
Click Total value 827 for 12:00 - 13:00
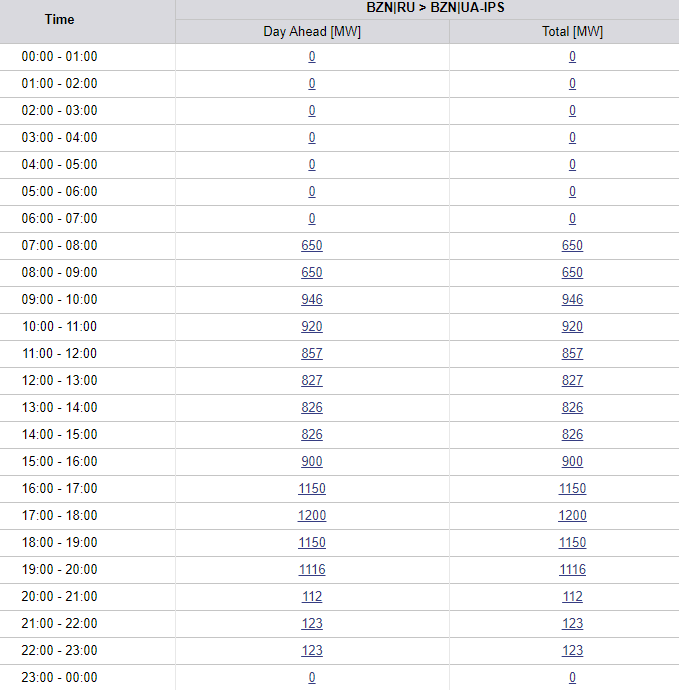click(x=572, y=380)
